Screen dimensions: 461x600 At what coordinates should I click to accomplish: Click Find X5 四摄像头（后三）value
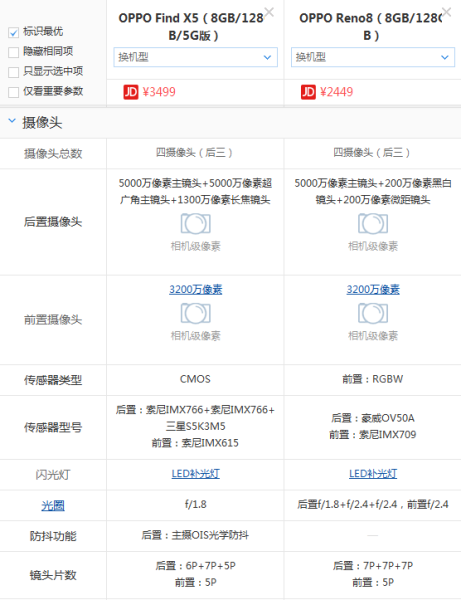194,153
